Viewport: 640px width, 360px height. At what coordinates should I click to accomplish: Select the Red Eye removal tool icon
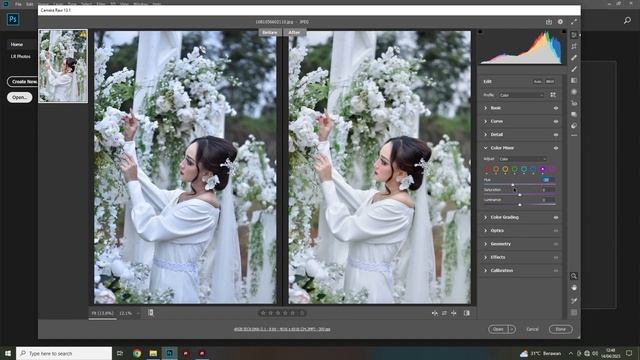[574, 103]
